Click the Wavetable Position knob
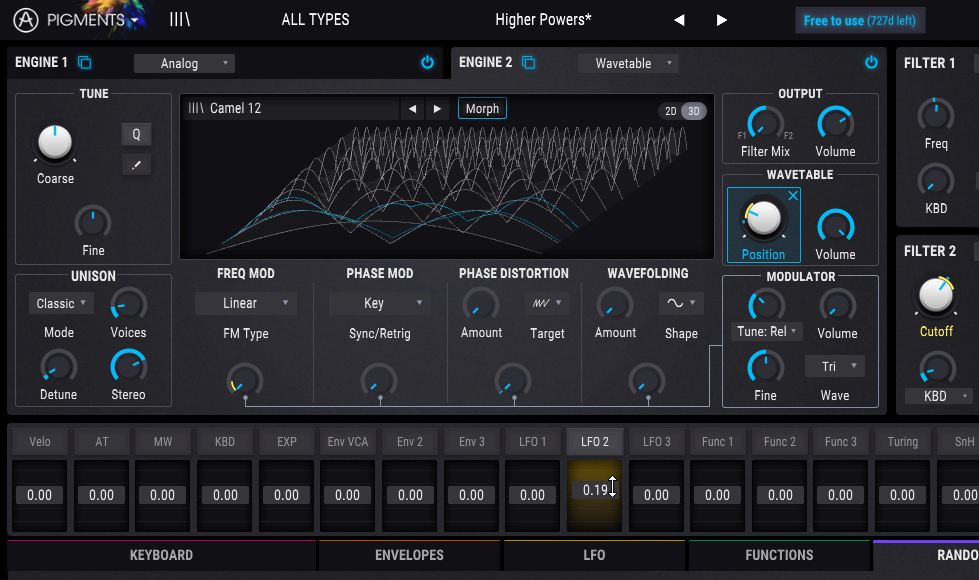The height and width of the screenshot is (580, 979). point(763,219)
